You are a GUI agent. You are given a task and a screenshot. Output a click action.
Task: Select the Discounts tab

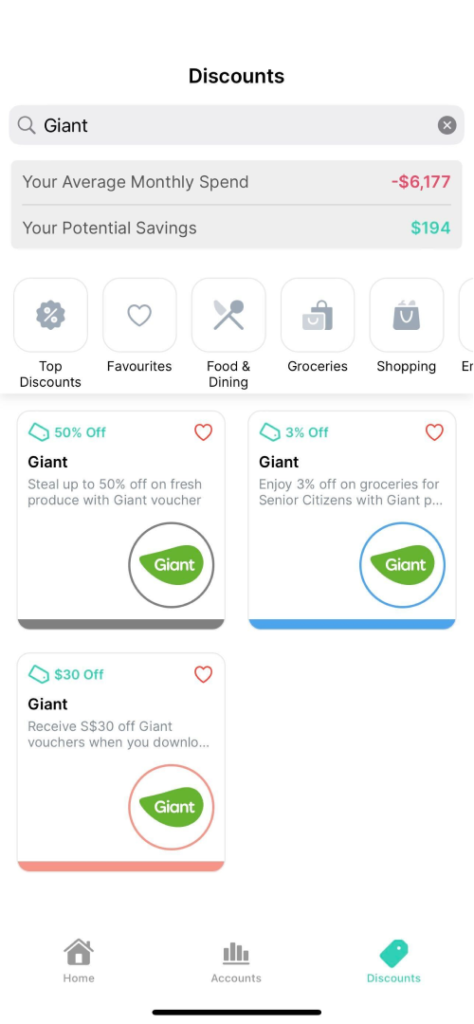click(394, 962)
